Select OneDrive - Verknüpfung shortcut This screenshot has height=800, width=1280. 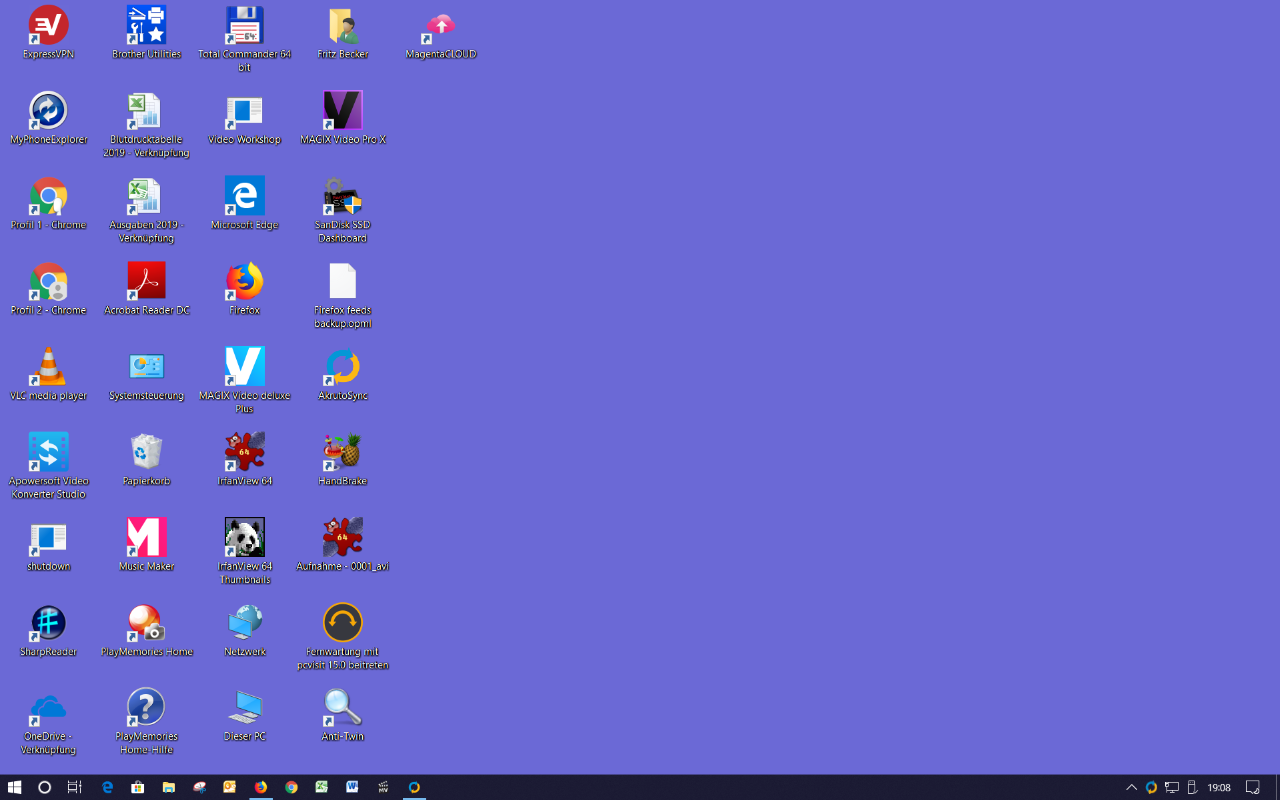click(x=48, y=708)
